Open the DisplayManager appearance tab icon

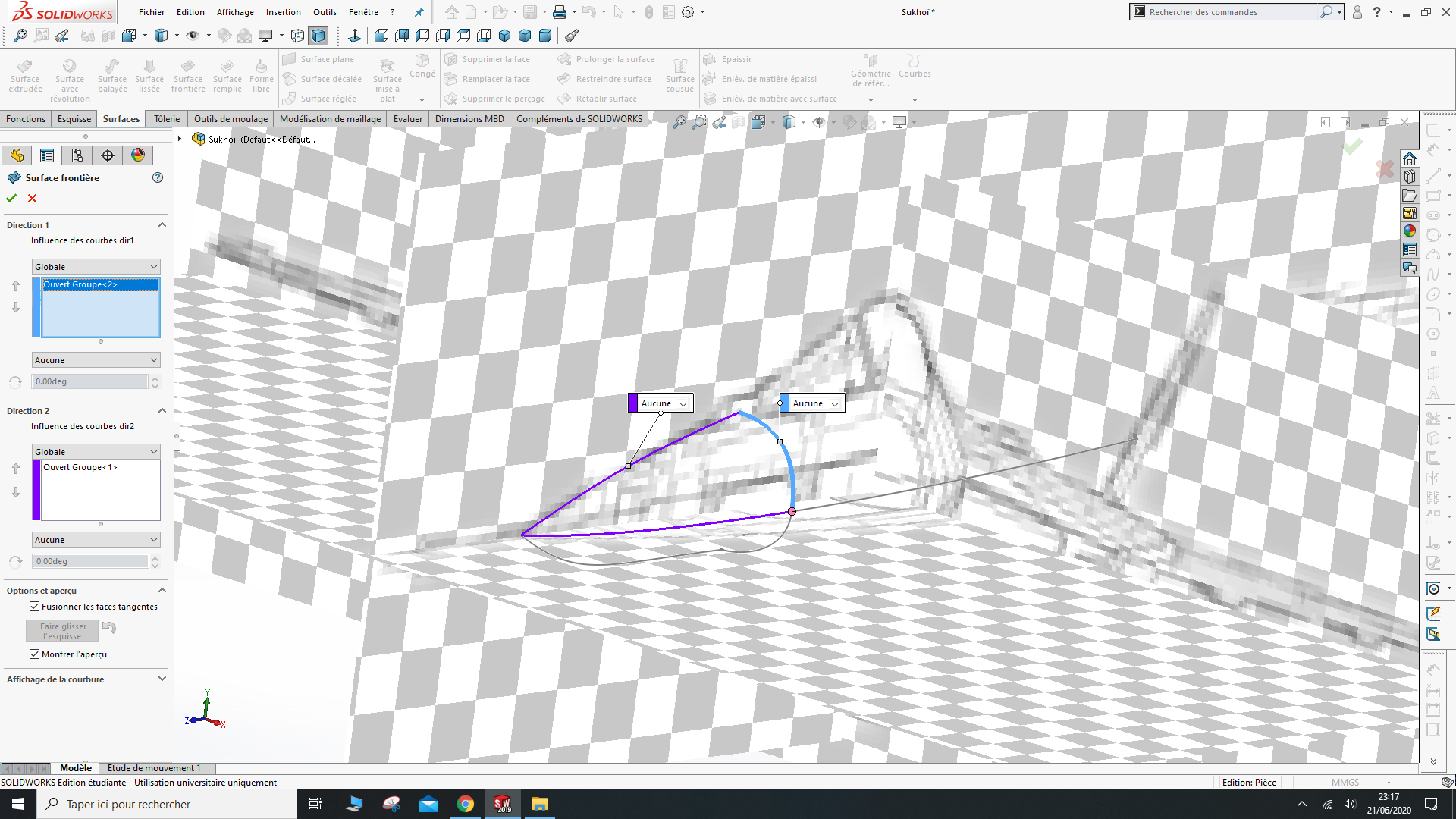coord(138,155)
